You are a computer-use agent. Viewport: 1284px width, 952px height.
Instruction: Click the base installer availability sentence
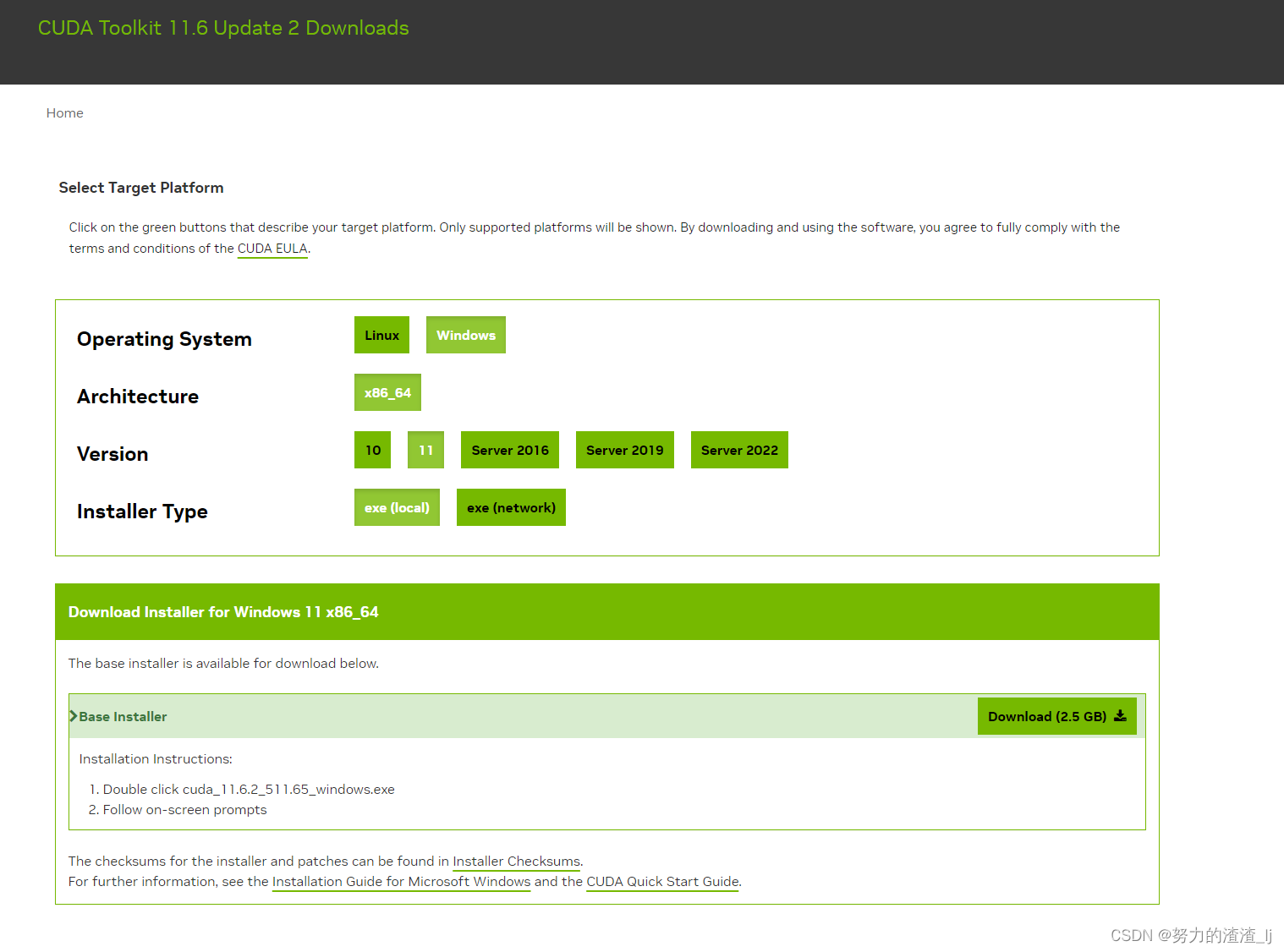tap(223, 664)
